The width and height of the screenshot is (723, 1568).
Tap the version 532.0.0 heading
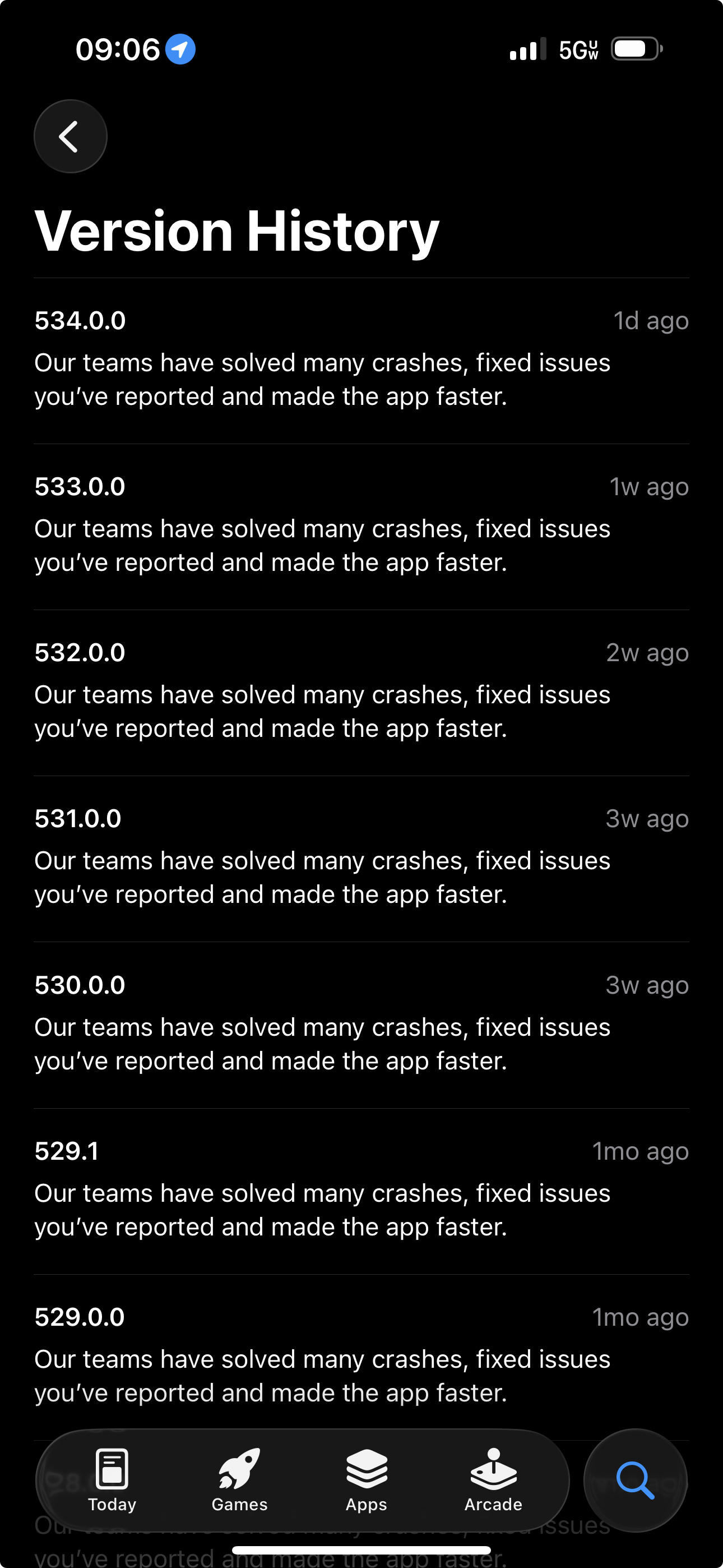[x=80, y=653]
